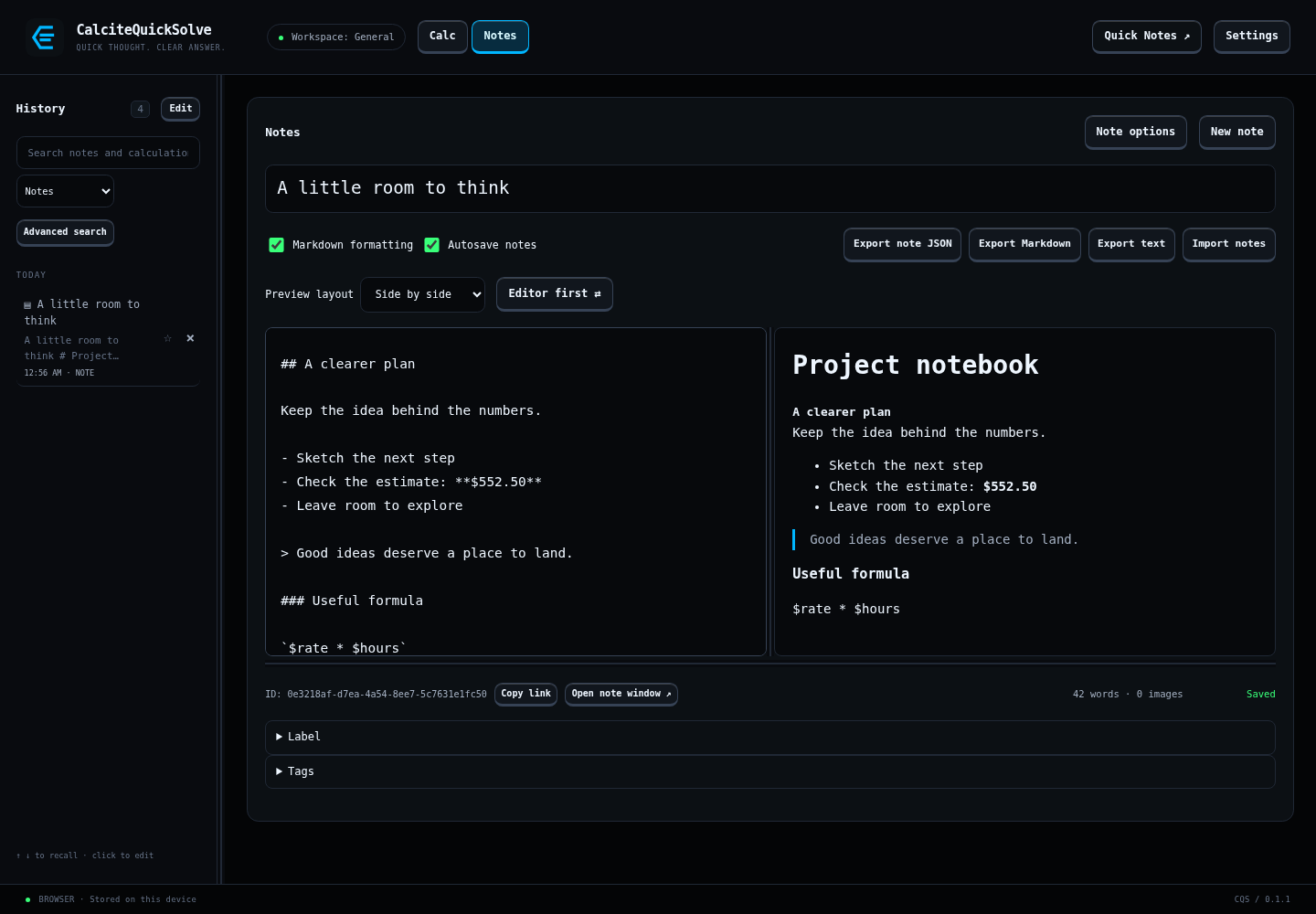1316x914 pixels.
Task: Click the CalciteQuickSolve logo icon
Action: (43, 37)
